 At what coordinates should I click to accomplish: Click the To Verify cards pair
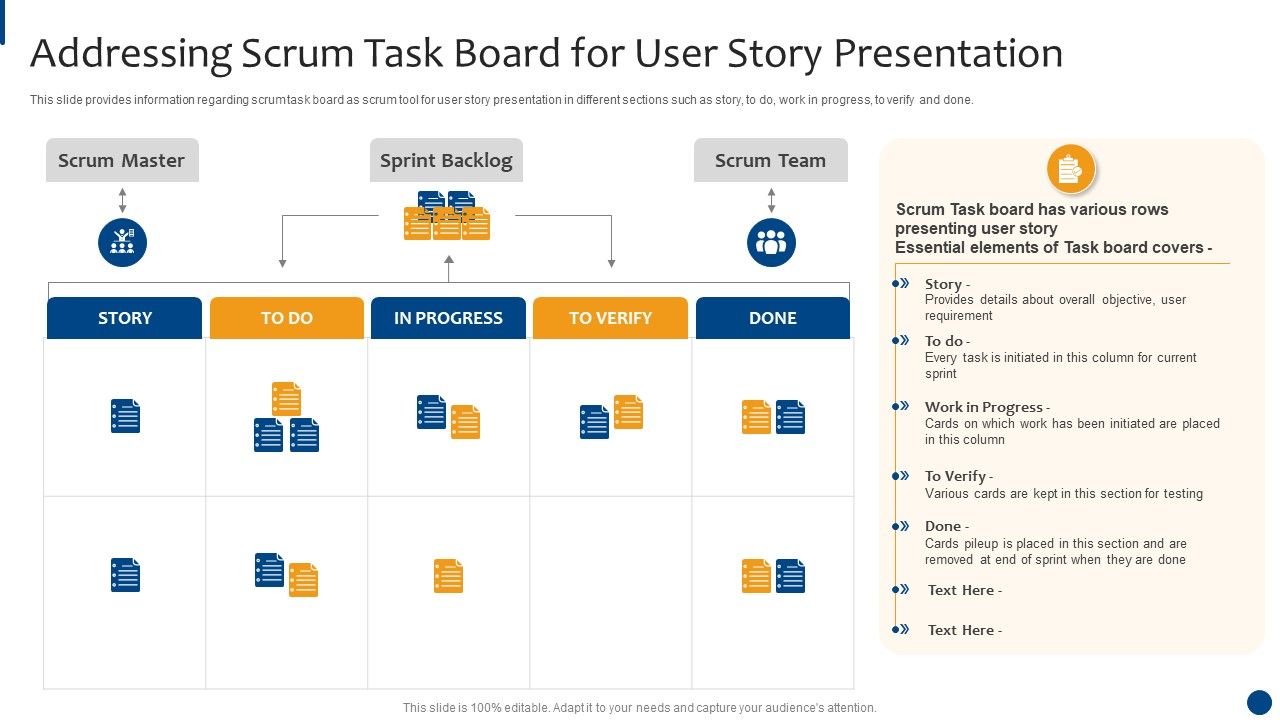(611, 417)
